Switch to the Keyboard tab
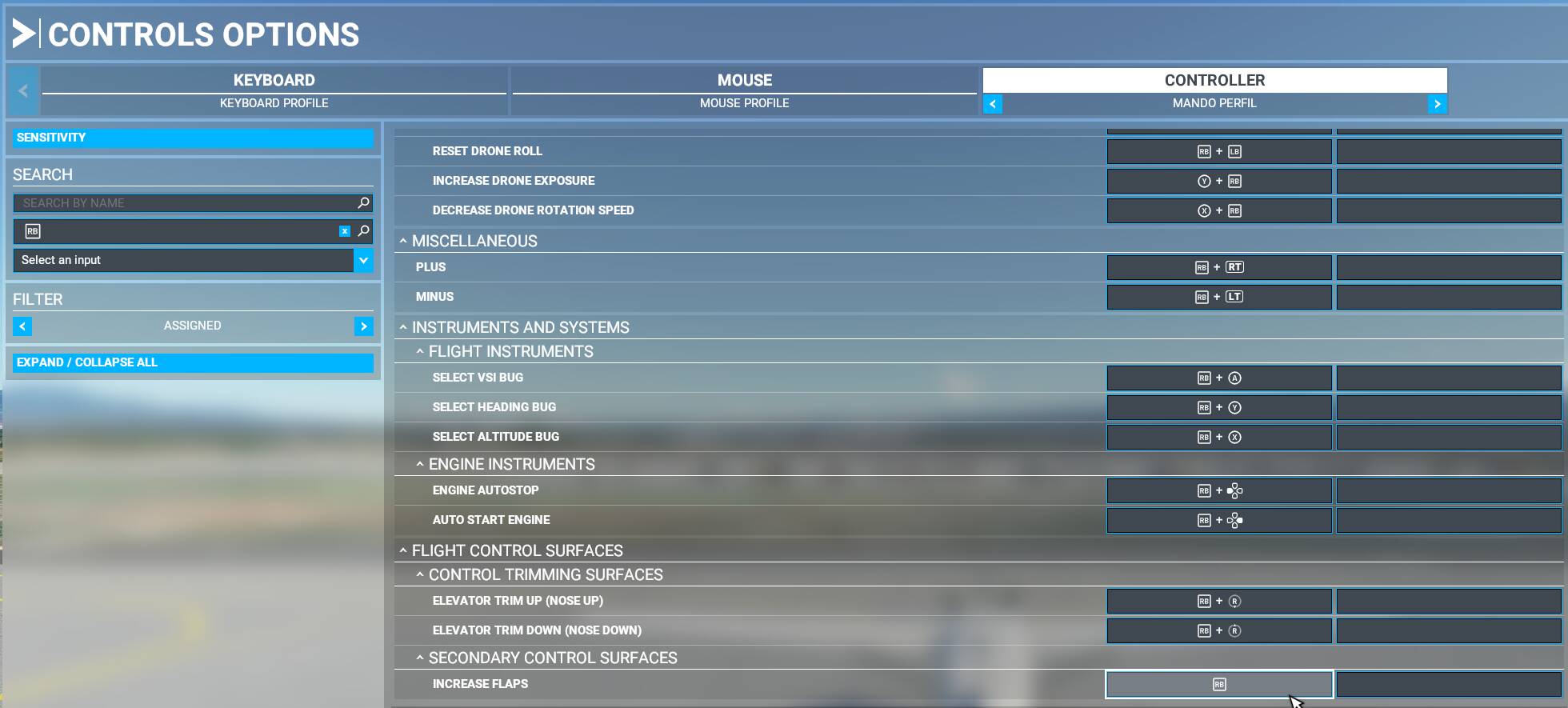 pos(274,81)
